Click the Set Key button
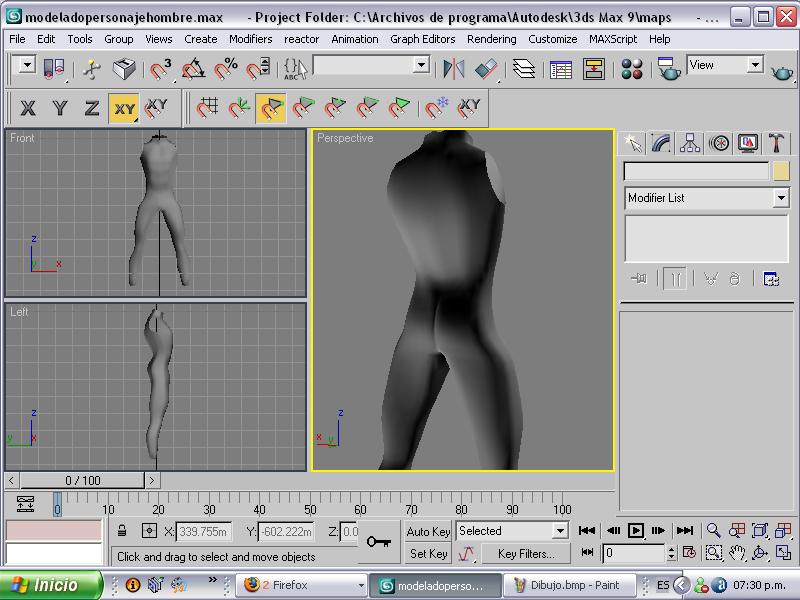The height and width of the screenshot is (600, 800). tap(428, 554)
